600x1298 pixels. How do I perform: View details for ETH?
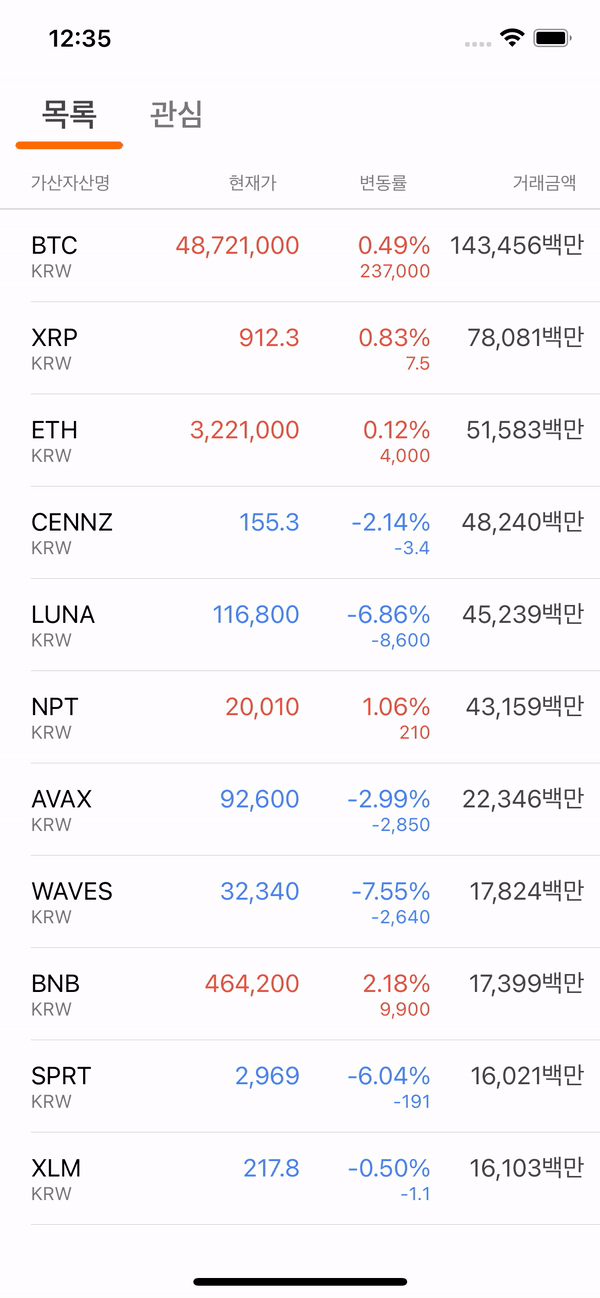coord(300,440)
